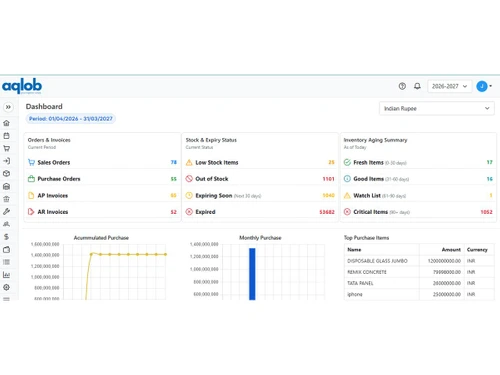
Task: Click the AP Invoices document icon
Action: [31, 195]
